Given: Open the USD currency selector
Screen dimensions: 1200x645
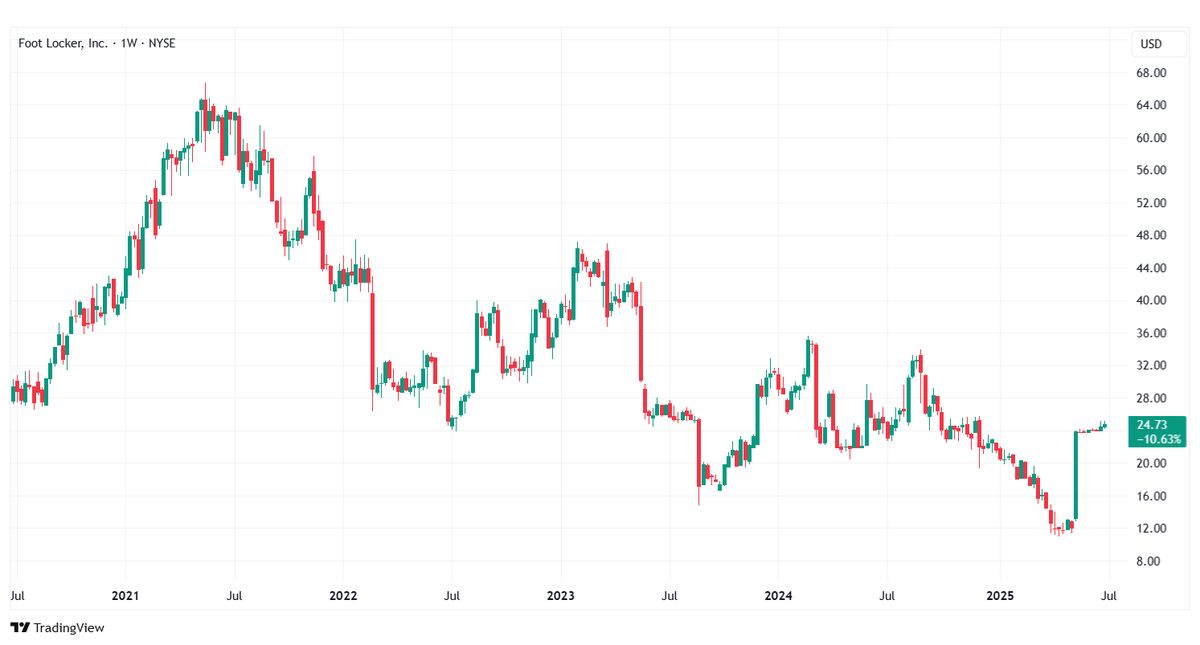Looking at the screenshot, I should coord(1150,44).
